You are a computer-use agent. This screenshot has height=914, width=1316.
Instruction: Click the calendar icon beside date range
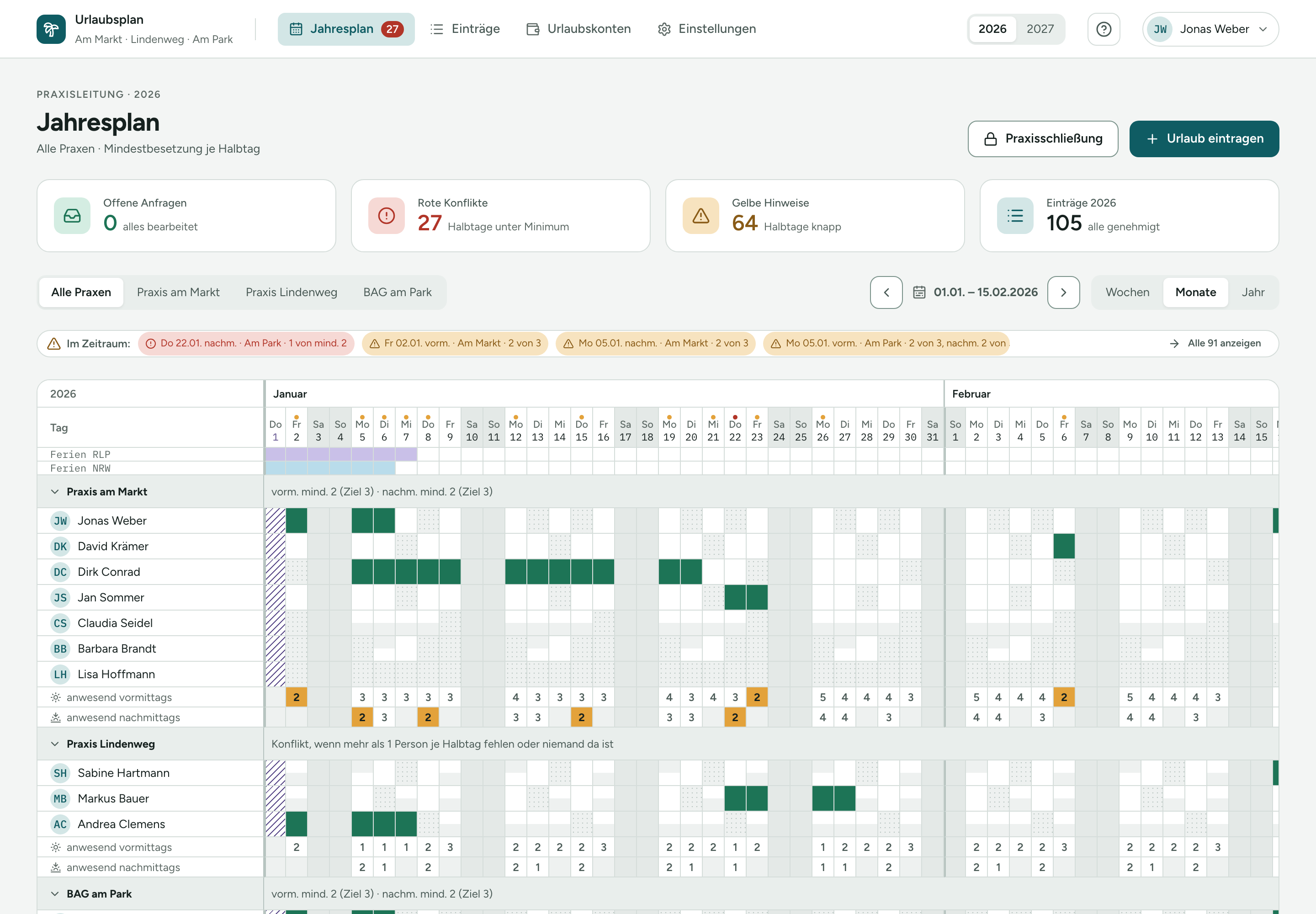click(x=919, y=292)
